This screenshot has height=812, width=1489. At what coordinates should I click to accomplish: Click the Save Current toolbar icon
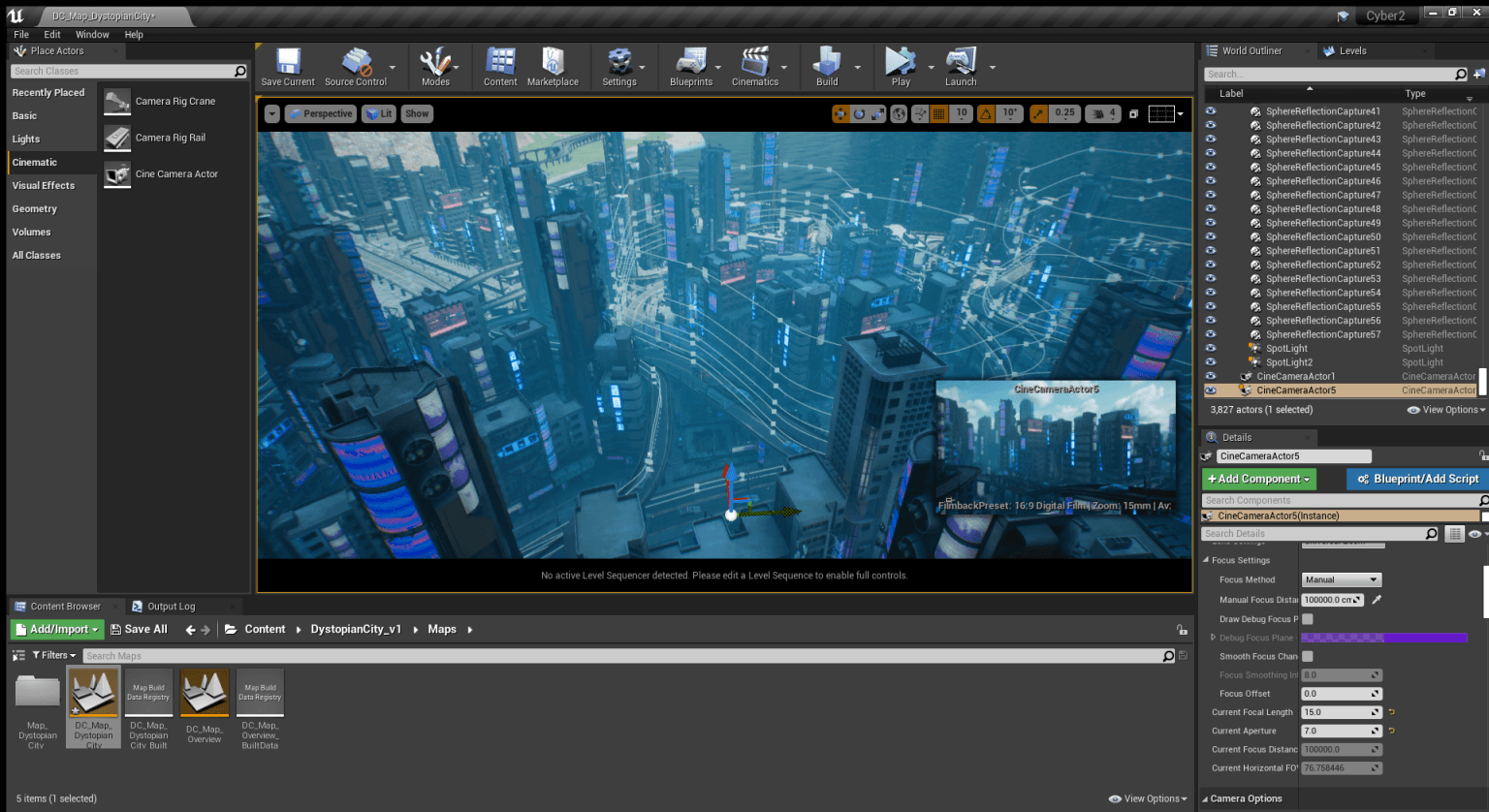[x=288, y=62]
